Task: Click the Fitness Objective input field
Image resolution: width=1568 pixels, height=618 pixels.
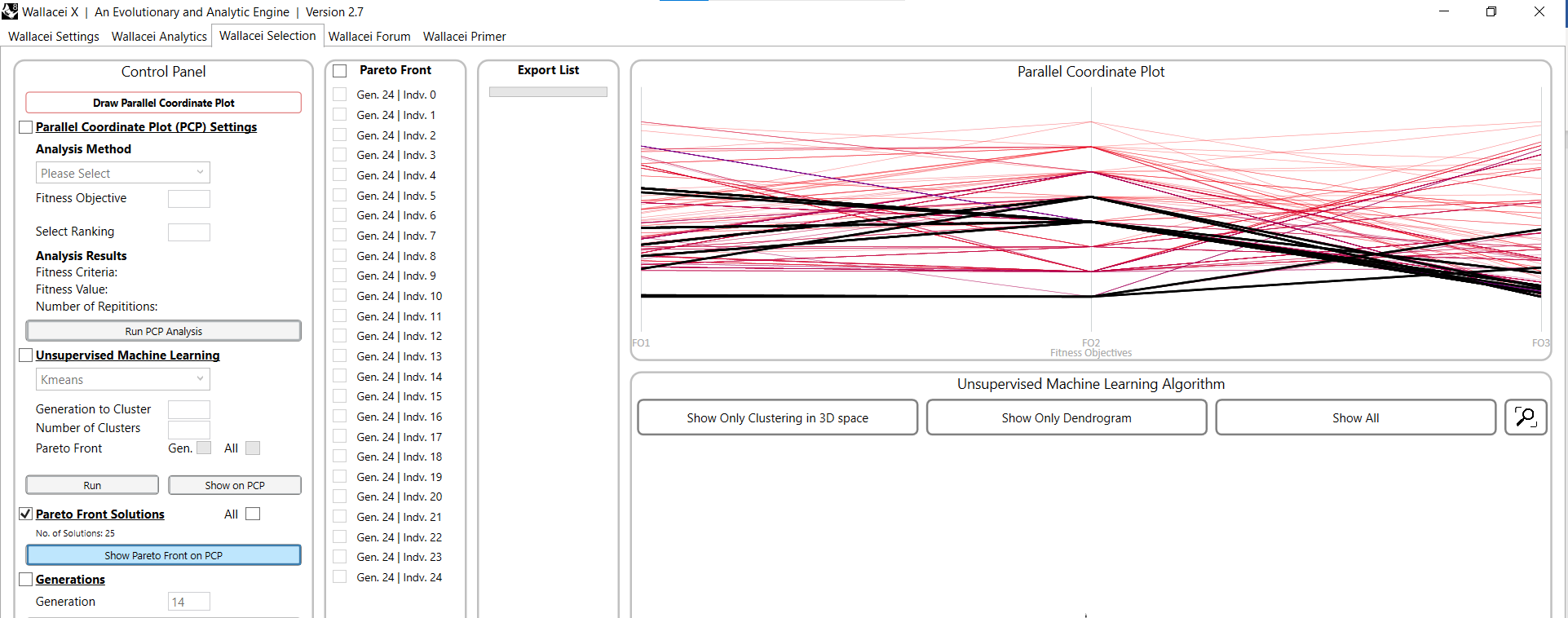Action: pyautogui.click(x=188, y=199)
